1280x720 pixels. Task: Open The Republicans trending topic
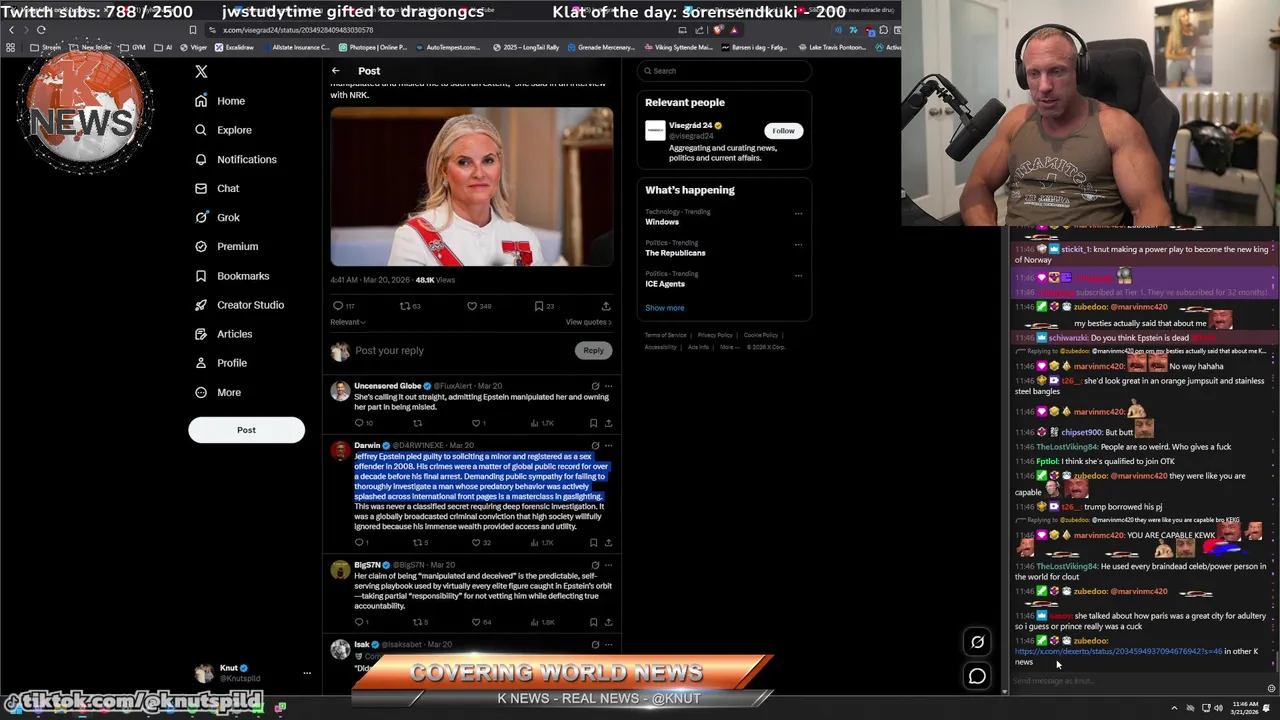675,253
